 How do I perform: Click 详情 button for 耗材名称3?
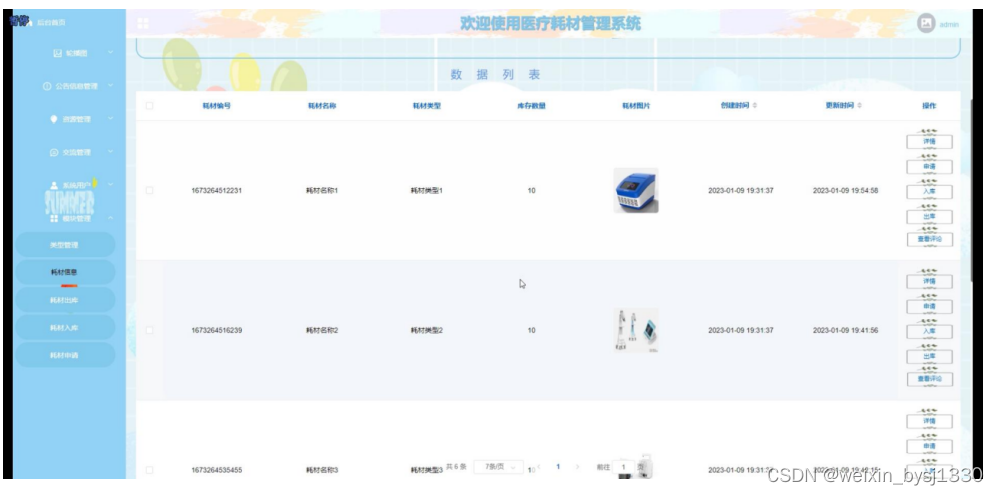coord(930,422)
